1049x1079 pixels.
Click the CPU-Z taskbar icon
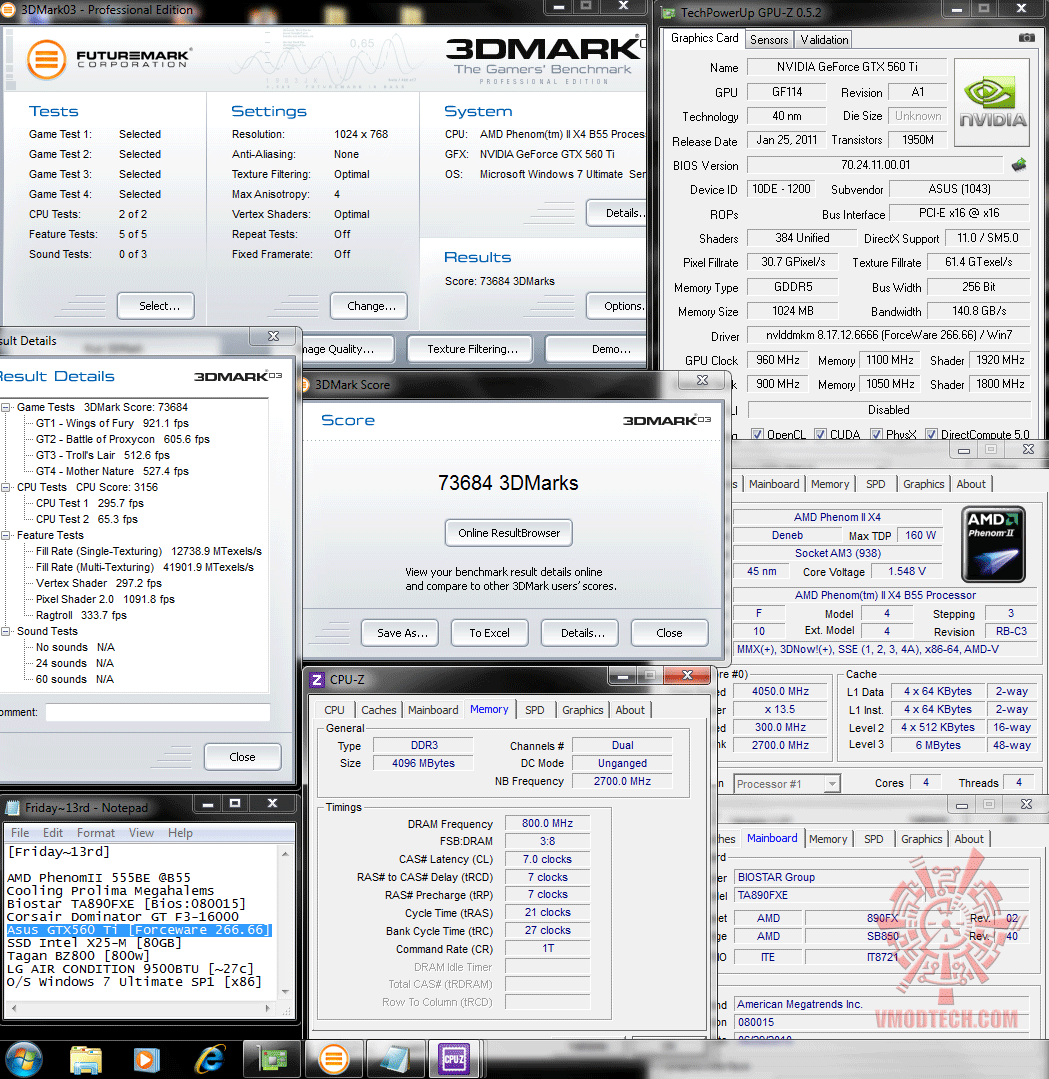(x=454, y=1060)
